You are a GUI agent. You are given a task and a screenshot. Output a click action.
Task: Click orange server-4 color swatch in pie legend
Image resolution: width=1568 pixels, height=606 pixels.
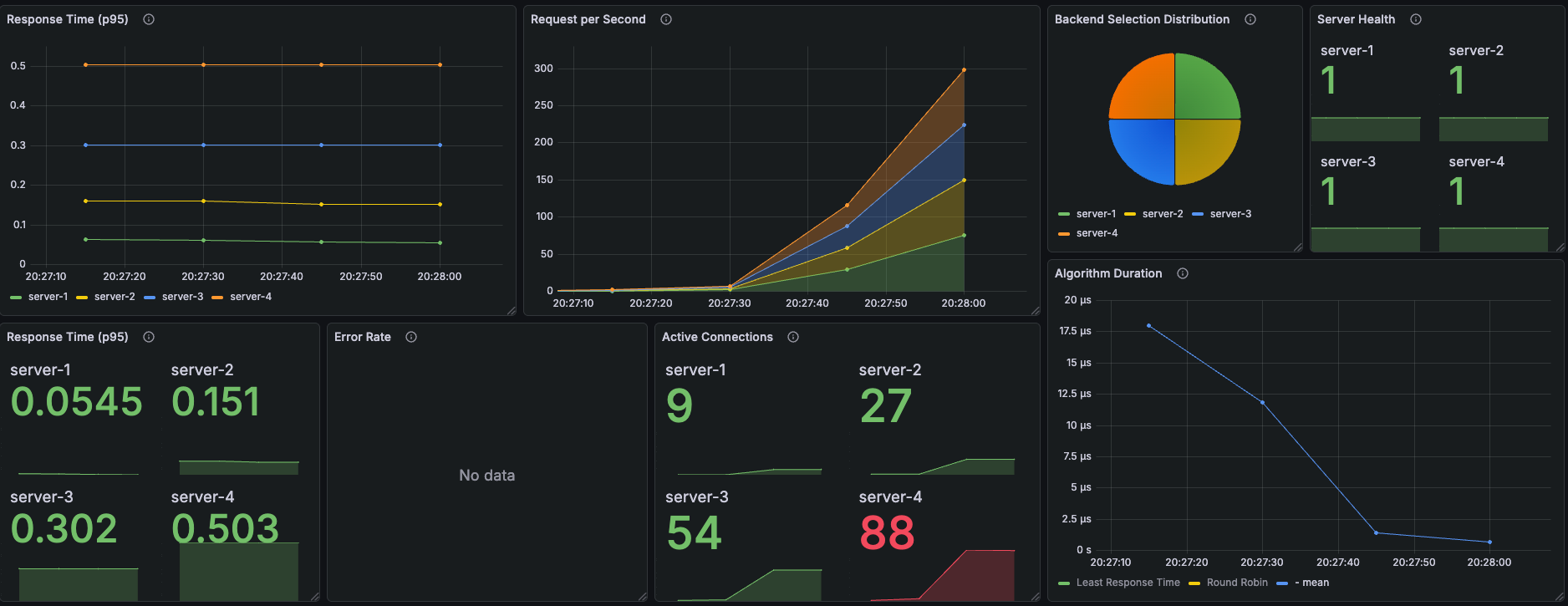coord(1064,233)
